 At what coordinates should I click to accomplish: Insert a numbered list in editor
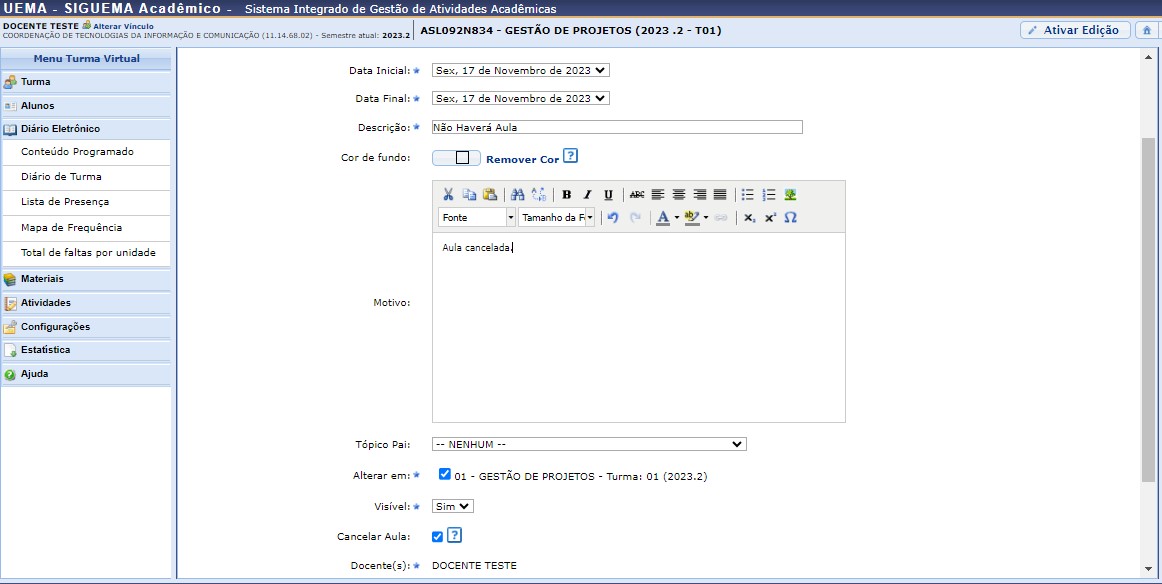pyautogui.click(x=768, y=195)
